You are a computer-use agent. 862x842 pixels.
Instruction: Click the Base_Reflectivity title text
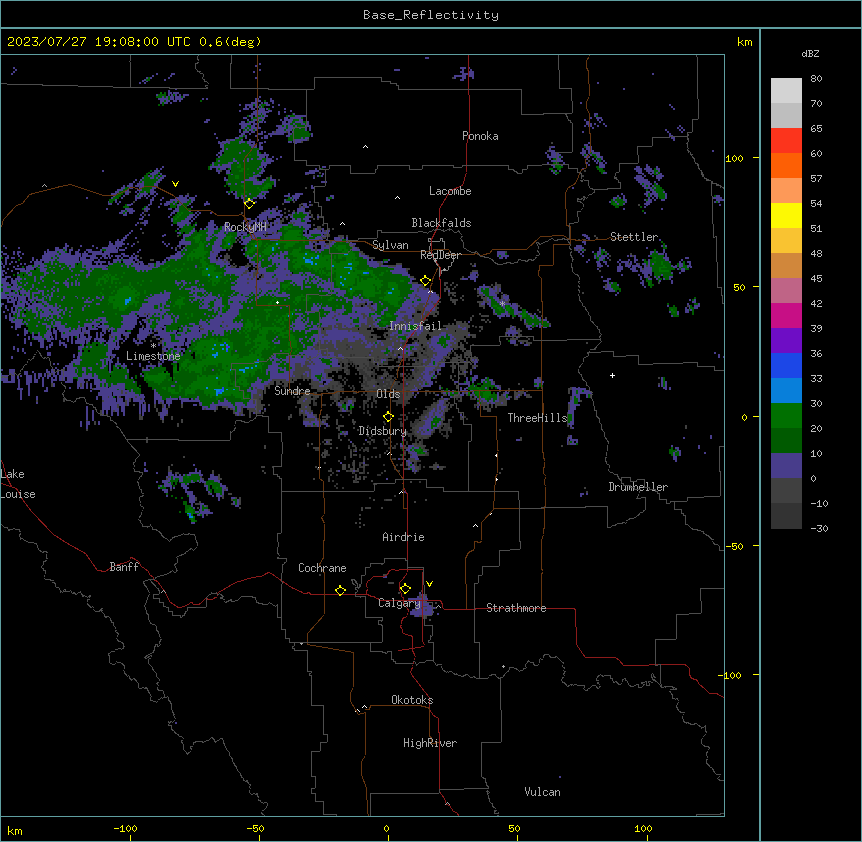pos(431,15)
